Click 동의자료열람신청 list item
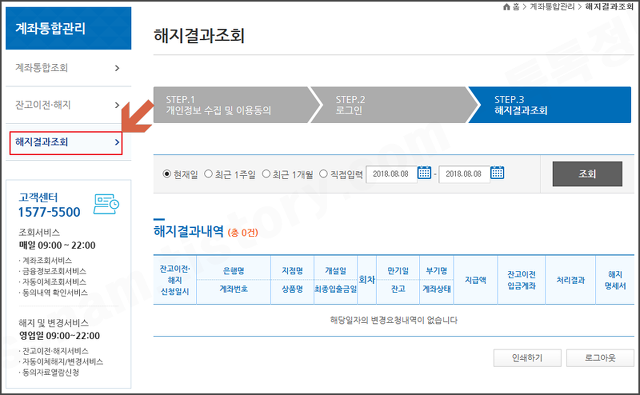This screenshot has width=640, height=395. 51,372
